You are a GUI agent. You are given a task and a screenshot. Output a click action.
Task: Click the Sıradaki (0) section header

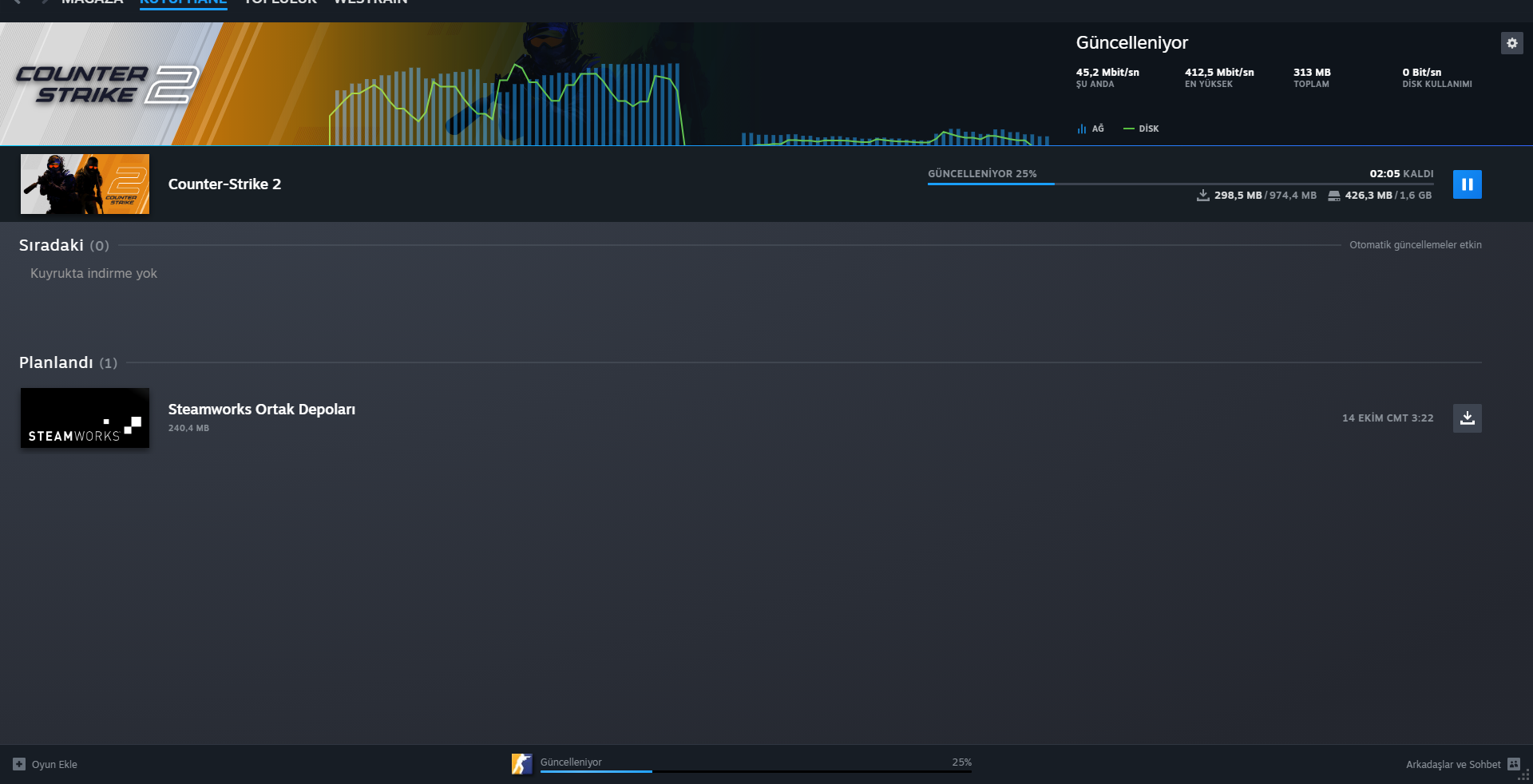[64, 245]
